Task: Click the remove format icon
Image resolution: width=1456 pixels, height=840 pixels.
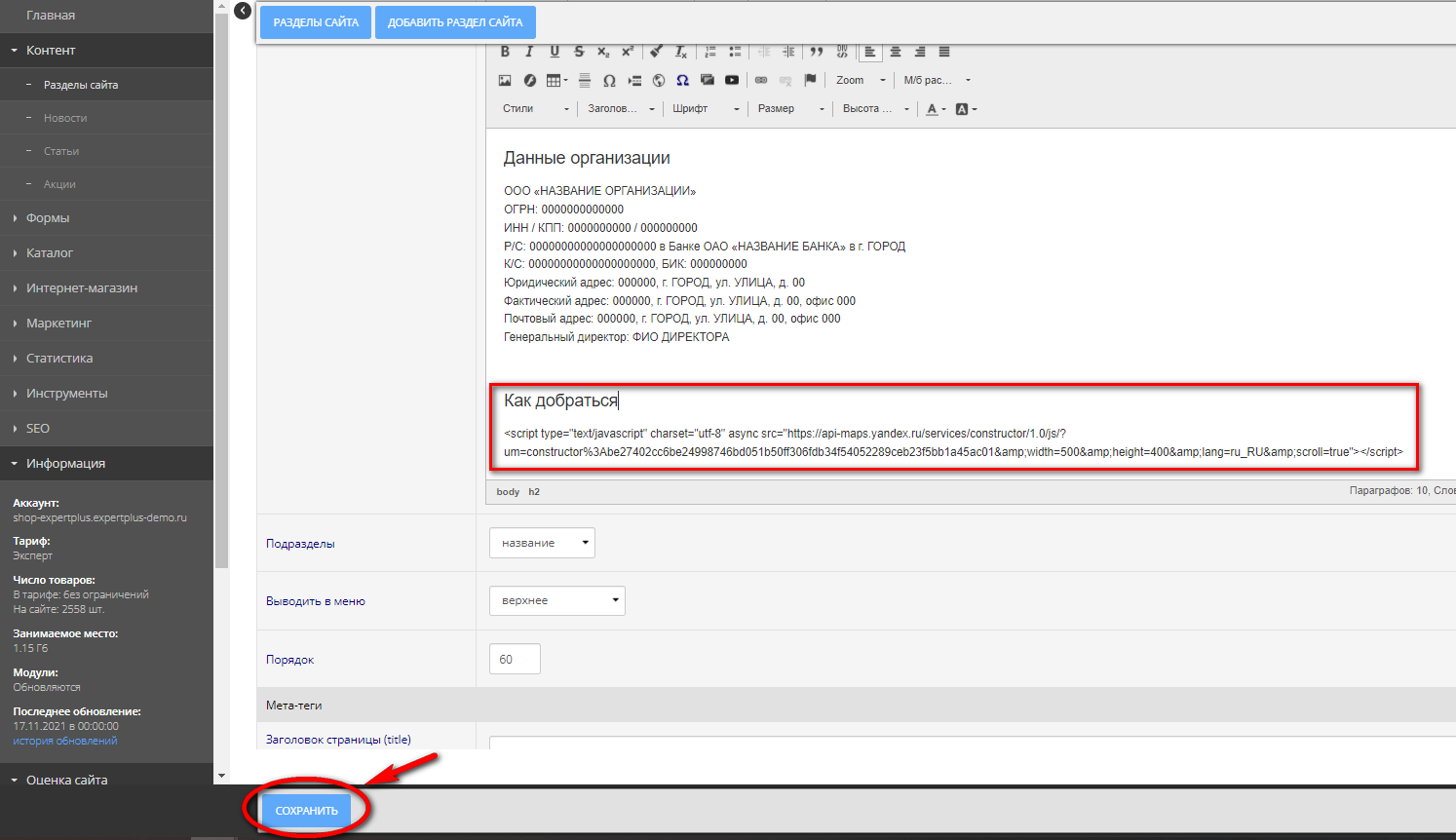Action: coord(681,52)
